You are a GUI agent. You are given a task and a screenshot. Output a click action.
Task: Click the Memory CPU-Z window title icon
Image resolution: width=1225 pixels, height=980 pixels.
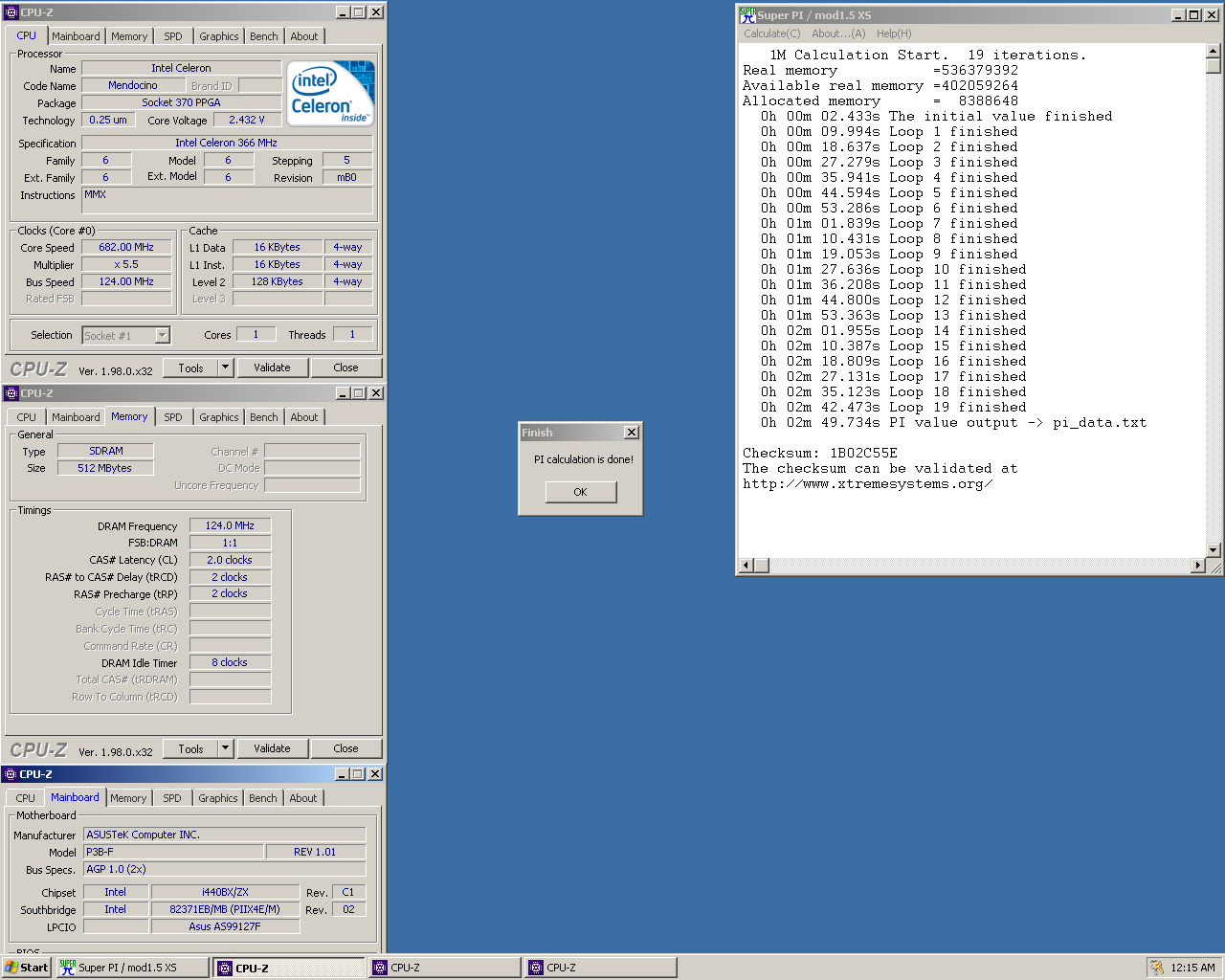[x=11, y=393]
